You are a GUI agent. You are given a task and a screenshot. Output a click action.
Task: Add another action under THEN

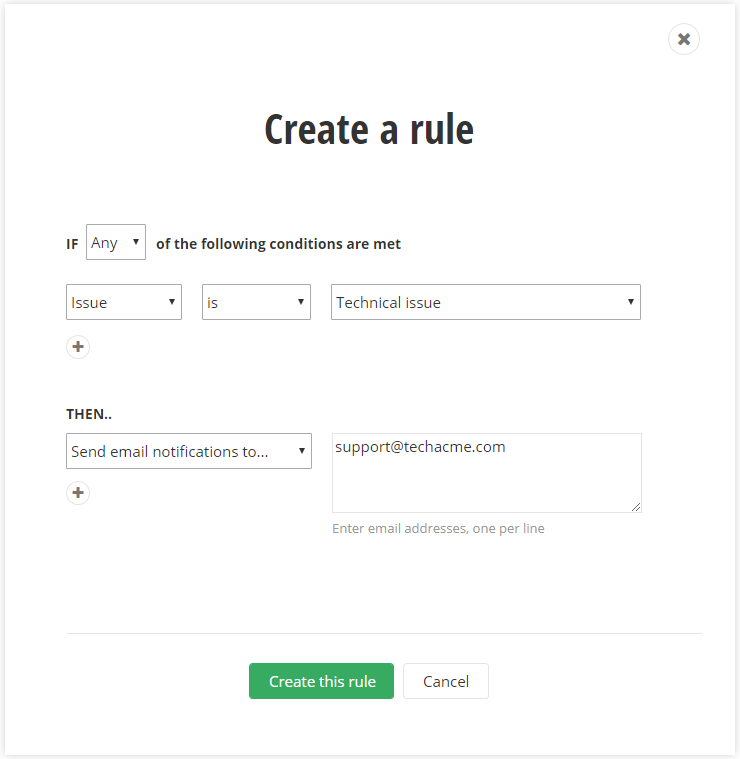point(78,493)
